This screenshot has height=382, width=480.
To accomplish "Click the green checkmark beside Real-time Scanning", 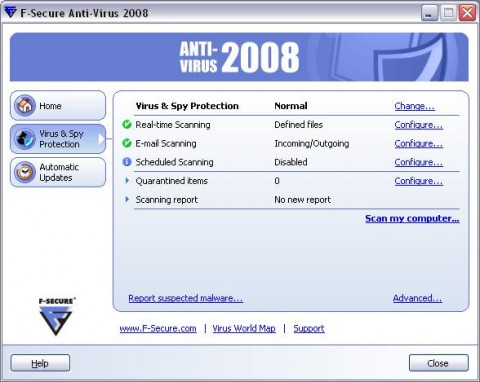I will click(127, 124).
